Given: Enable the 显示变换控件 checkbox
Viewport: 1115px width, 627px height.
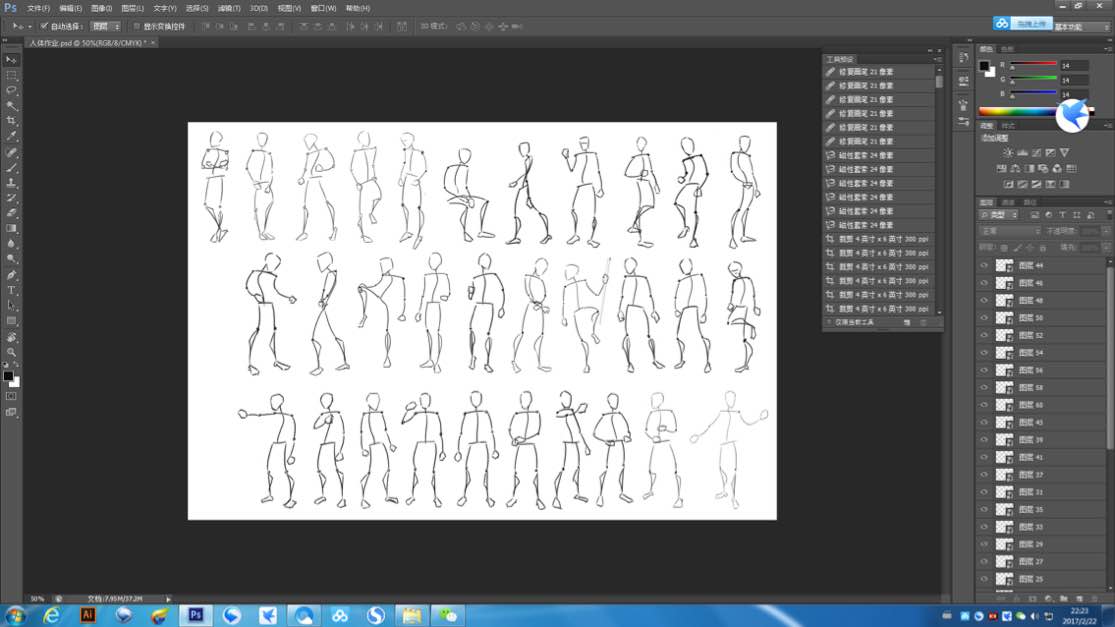Looking at the screenshot, I should point(137,26).
